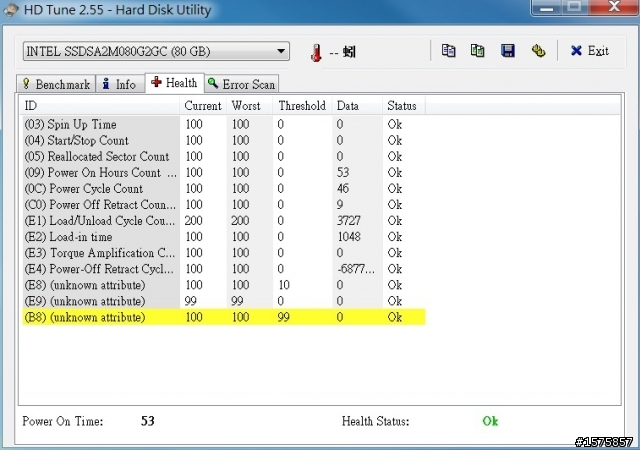Click the Status column header
The width and height of the screenshot is (640, 450).
pos(404,106)
